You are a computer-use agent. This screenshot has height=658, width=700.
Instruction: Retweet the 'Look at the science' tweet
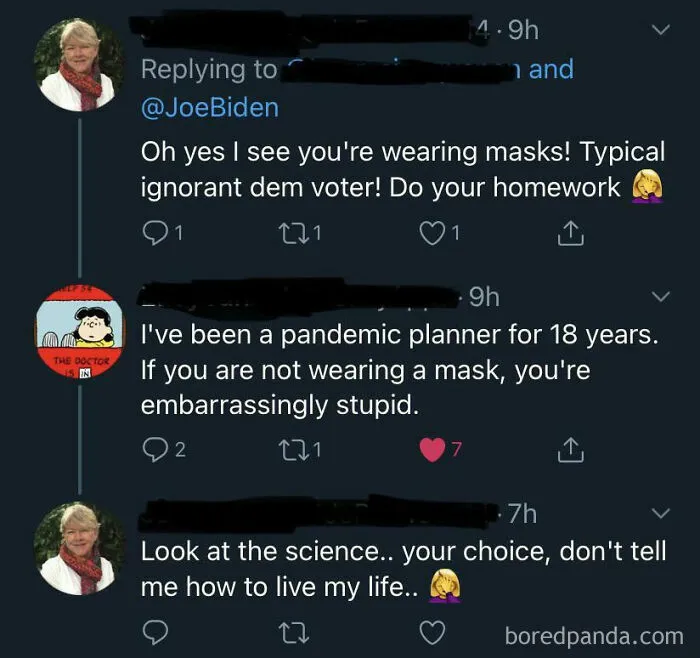point(293,633)
